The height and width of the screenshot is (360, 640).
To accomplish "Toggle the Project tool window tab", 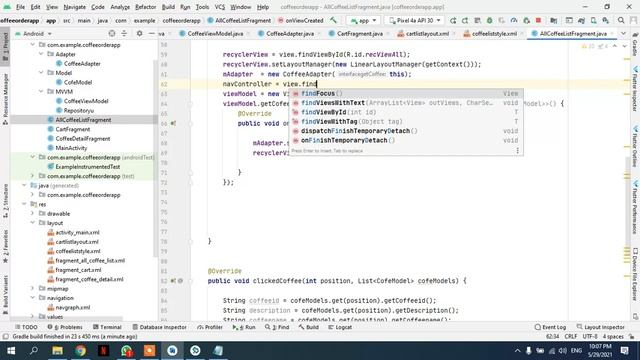I will 5,48.
